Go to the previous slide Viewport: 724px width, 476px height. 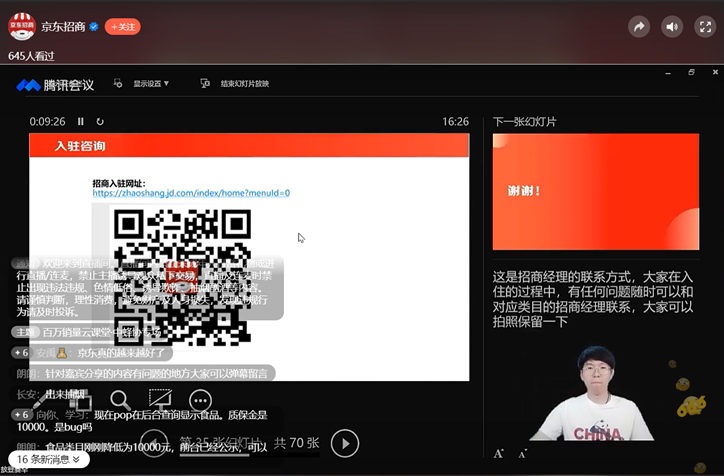154,443
